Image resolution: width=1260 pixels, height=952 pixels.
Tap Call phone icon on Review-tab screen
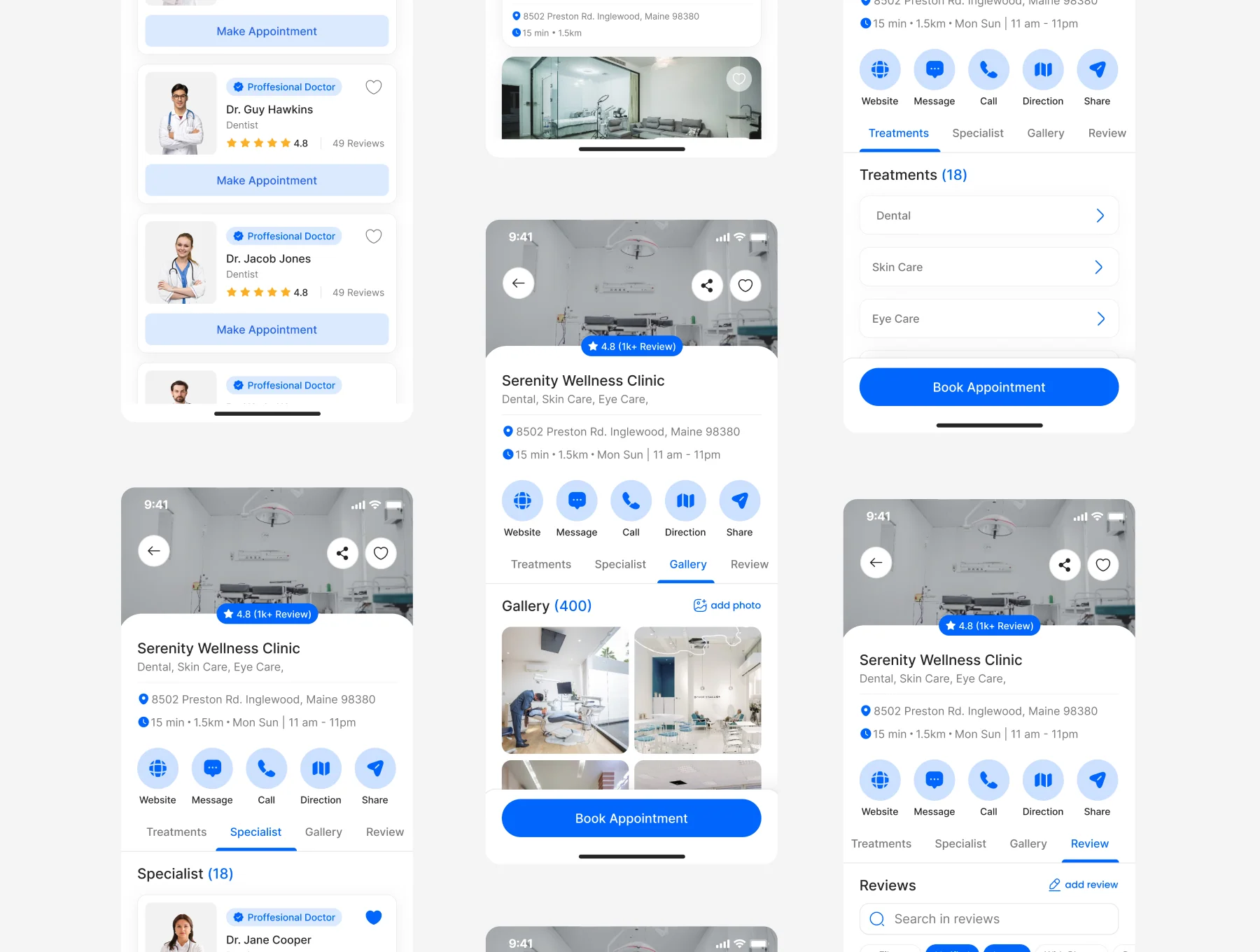click(x=988, y=780)
